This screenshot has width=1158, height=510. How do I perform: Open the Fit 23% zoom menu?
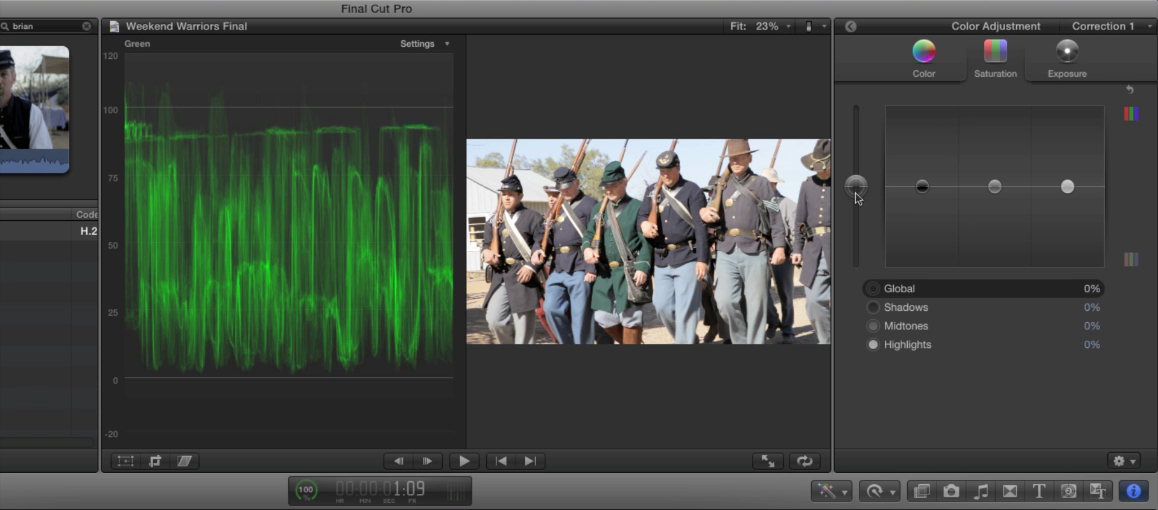pos(760,27)
